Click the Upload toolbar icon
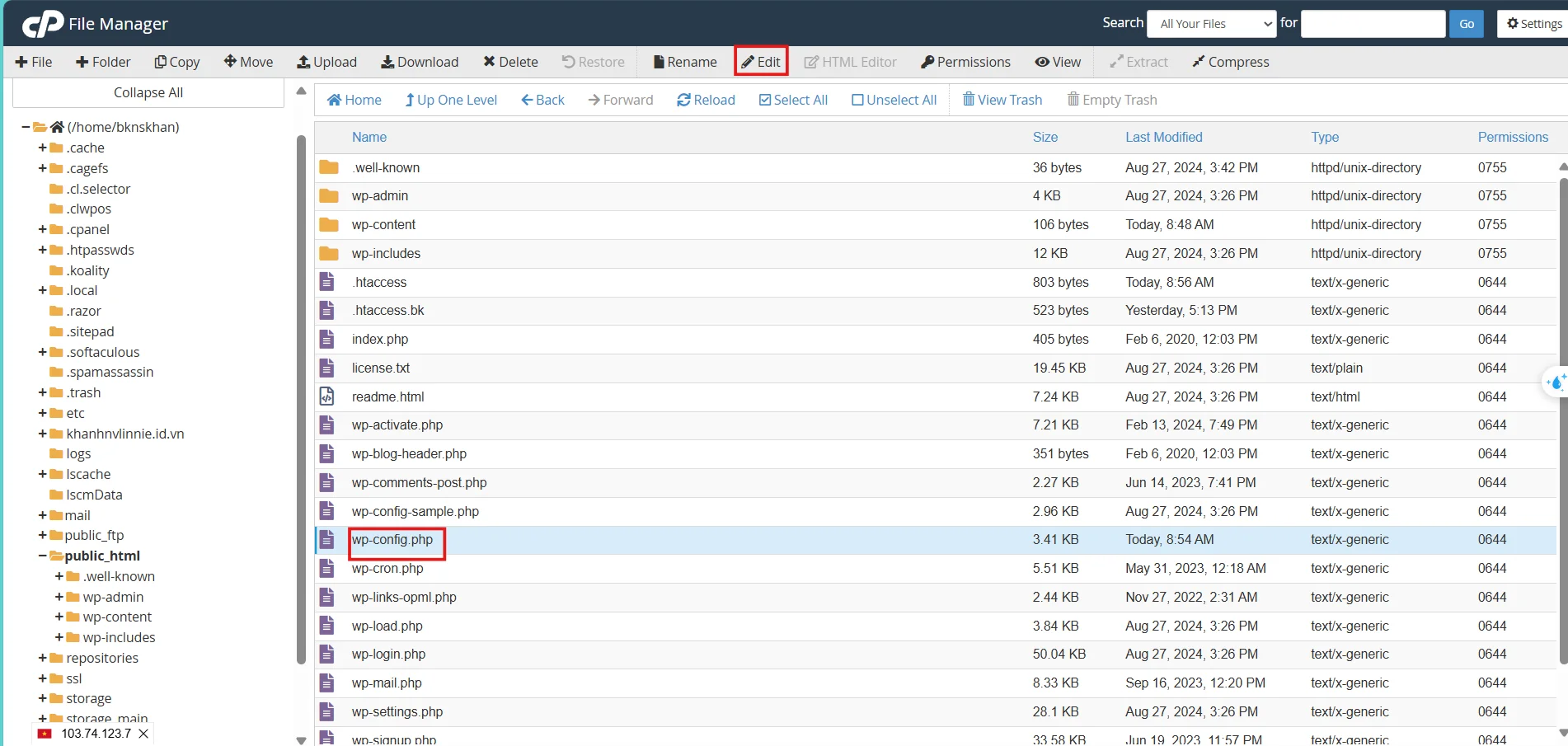 pyautogui.click(x=326, y=62)
